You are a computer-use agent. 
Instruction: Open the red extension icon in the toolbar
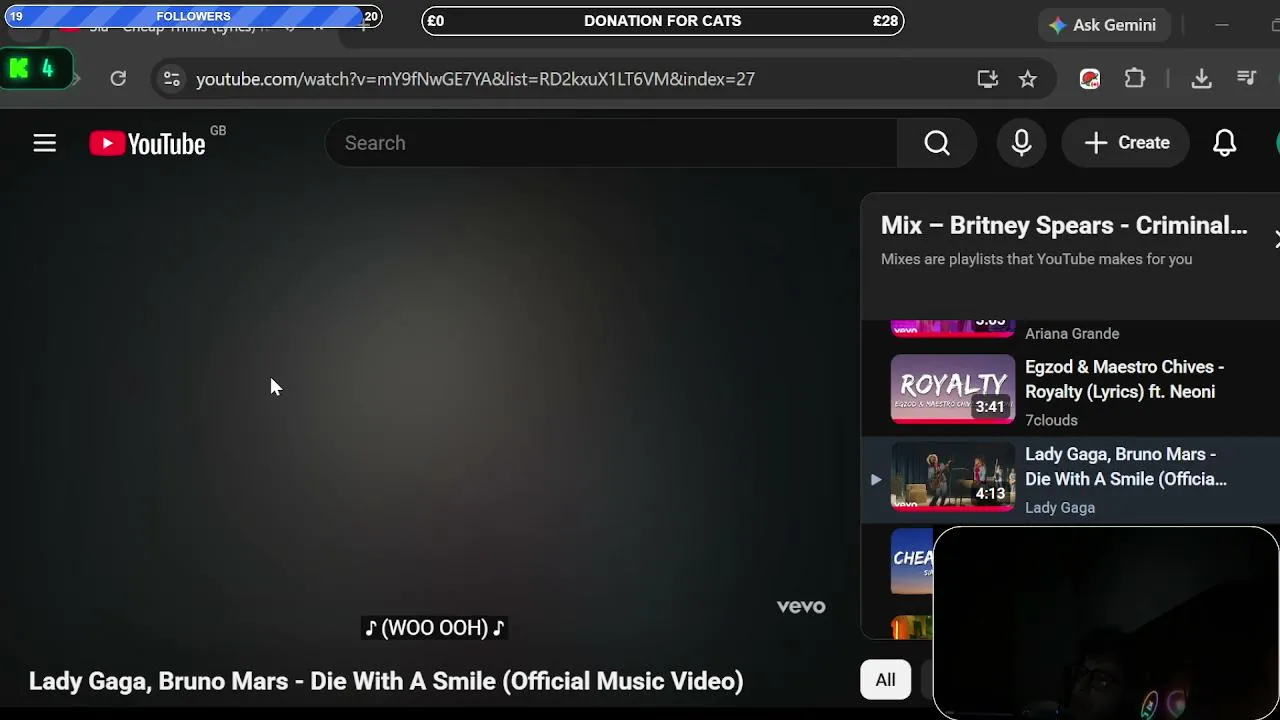click(x=1090, y=79)
